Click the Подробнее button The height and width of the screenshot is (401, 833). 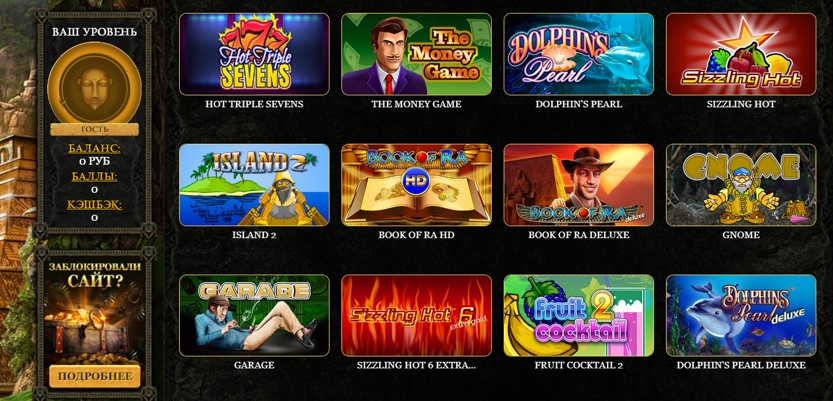95,376
